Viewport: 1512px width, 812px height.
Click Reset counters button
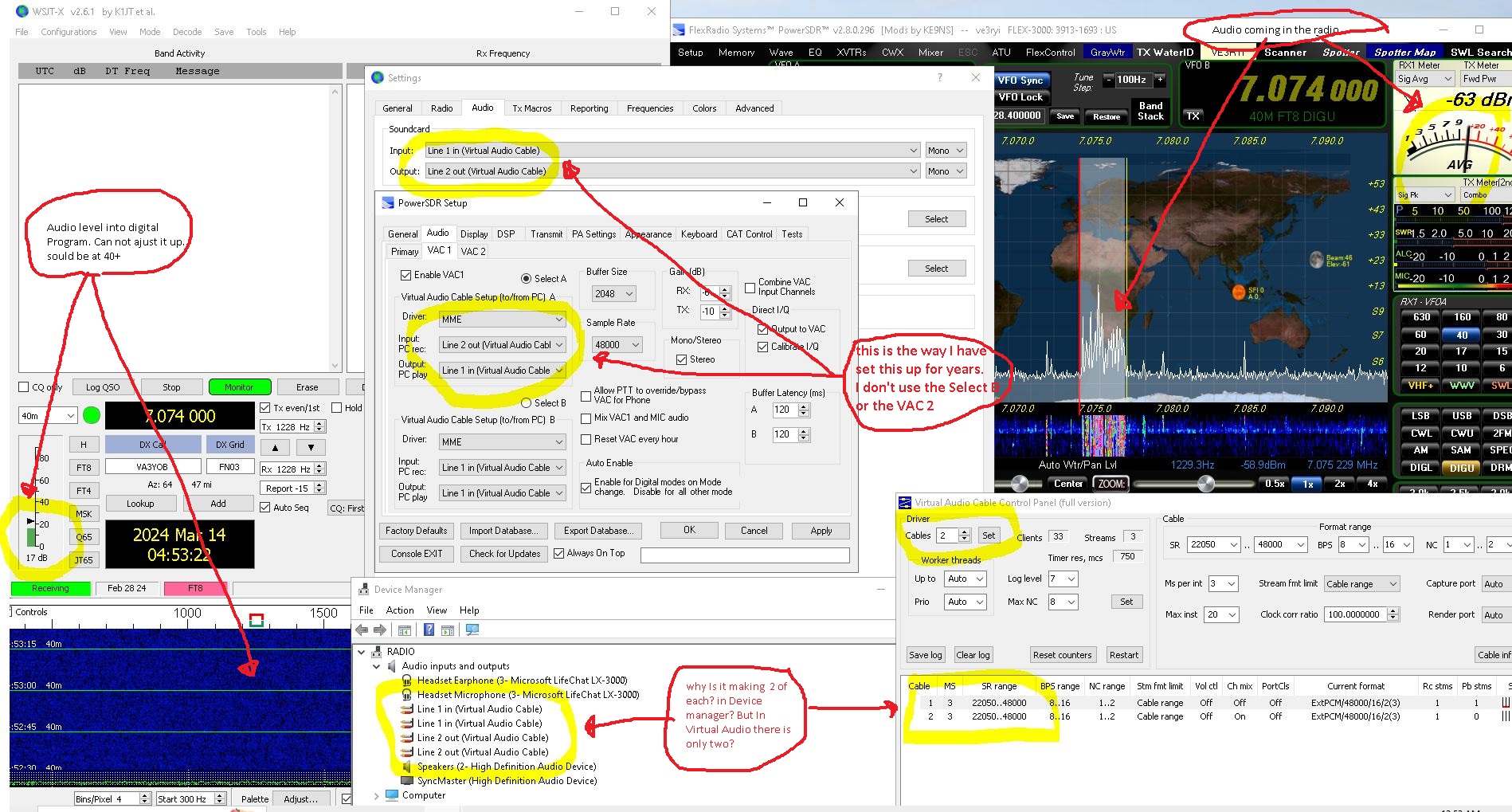[1062, 655]
